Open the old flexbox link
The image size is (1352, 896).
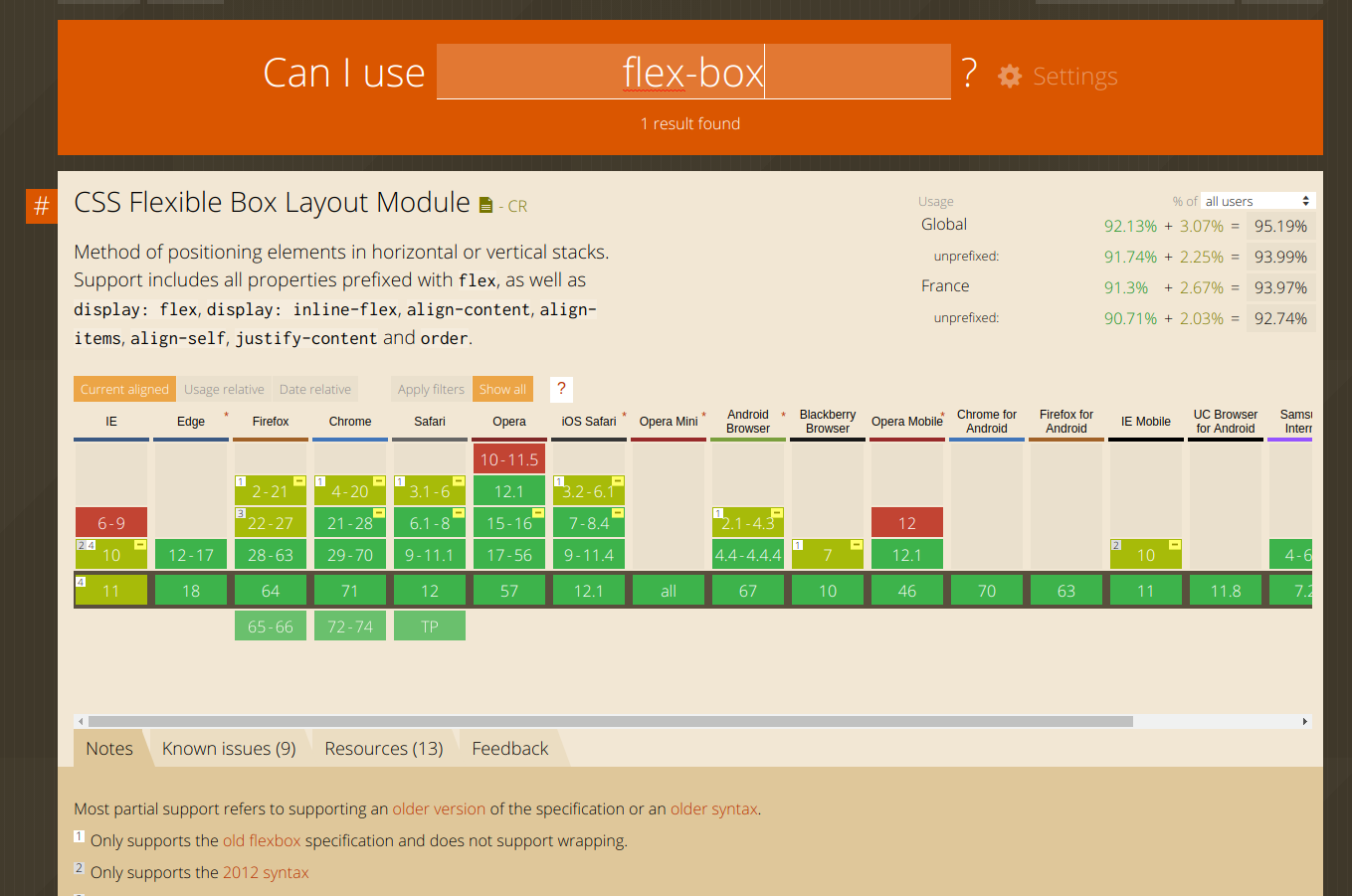(x=262, y=841)
